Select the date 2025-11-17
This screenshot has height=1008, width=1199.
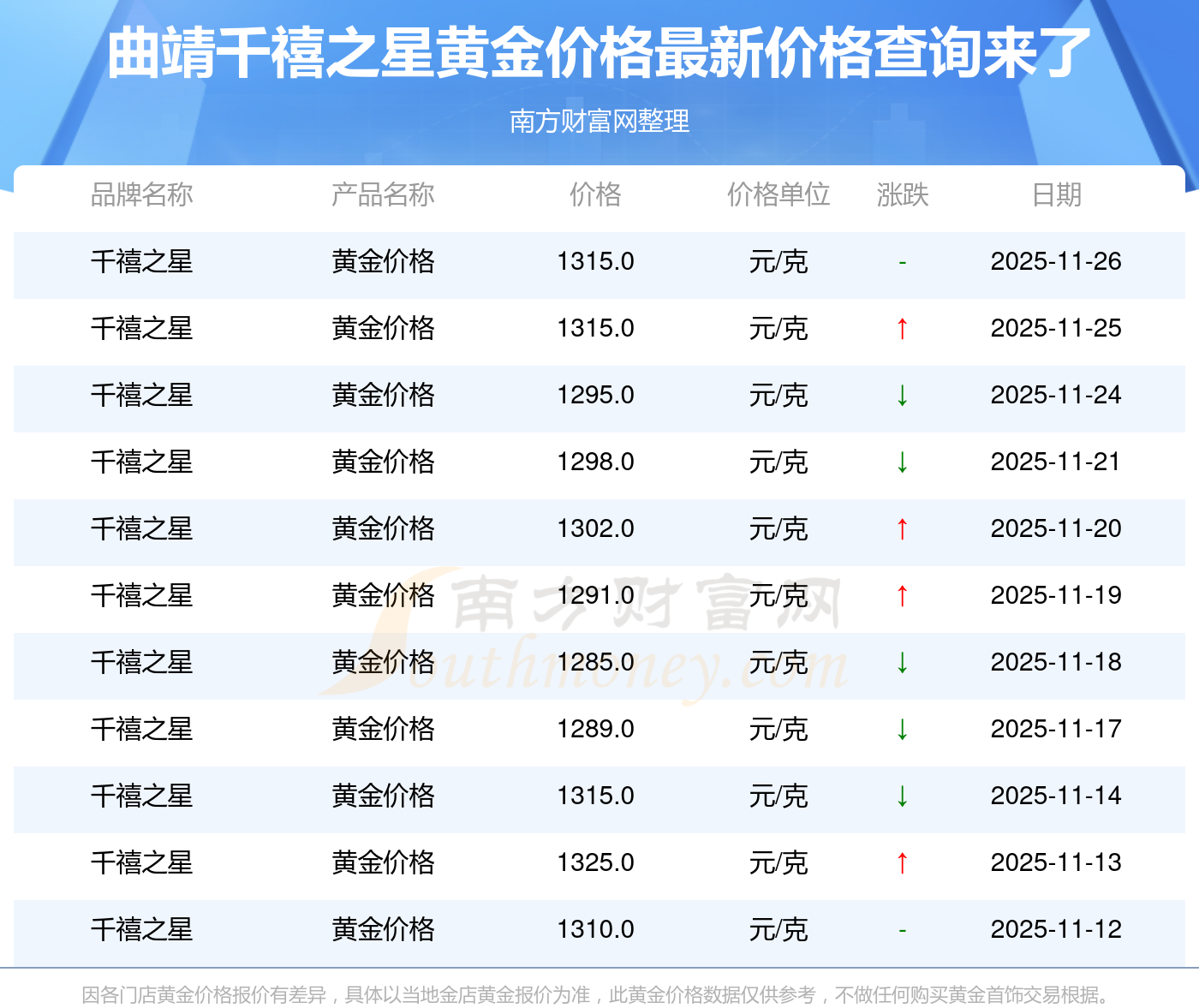(1056, 729)
